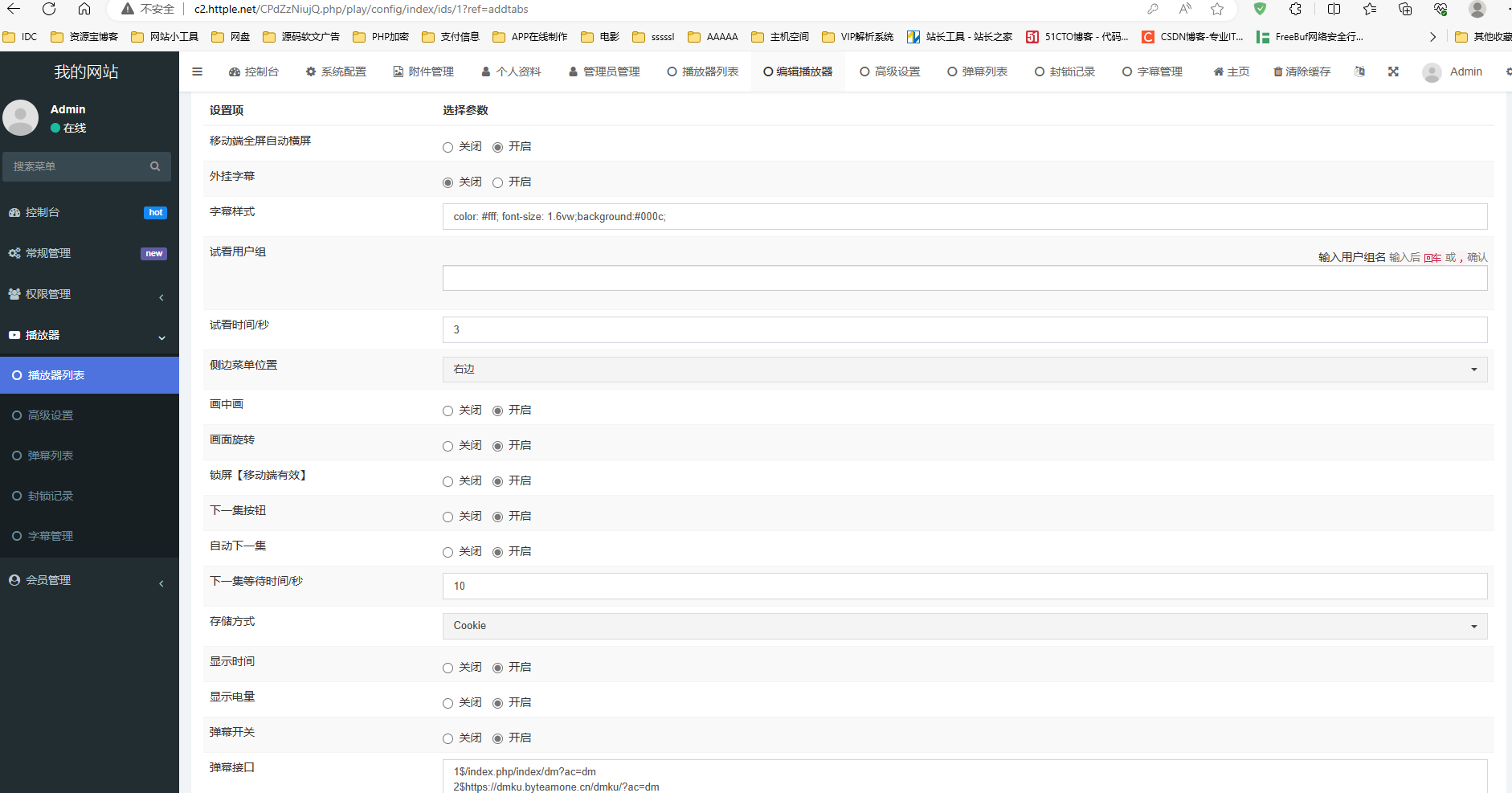1512x793 pixels.
Task: Open the 侧边菜单位置 dropdown
Action: coord(965,370)
